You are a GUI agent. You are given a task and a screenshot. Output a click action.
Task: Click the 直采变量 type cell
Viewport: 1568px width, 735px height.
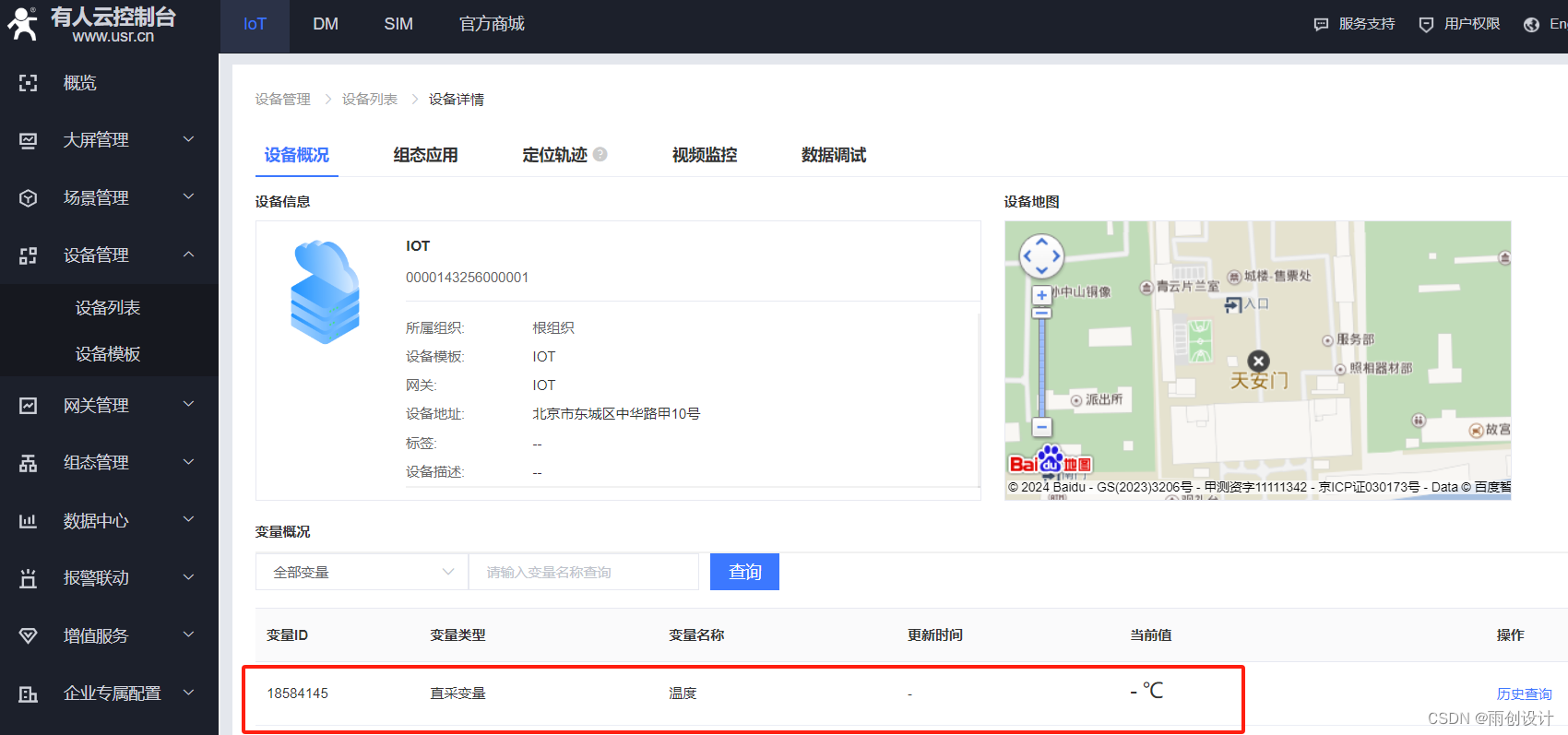pyautogui.click(x=457, y=694)
